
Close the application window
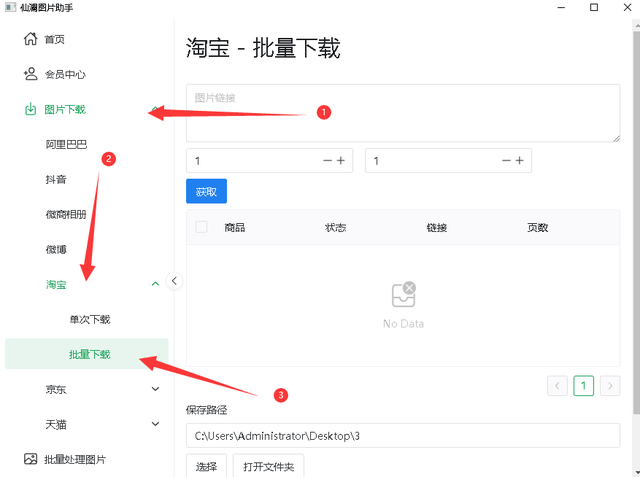[x=627, y=7]
